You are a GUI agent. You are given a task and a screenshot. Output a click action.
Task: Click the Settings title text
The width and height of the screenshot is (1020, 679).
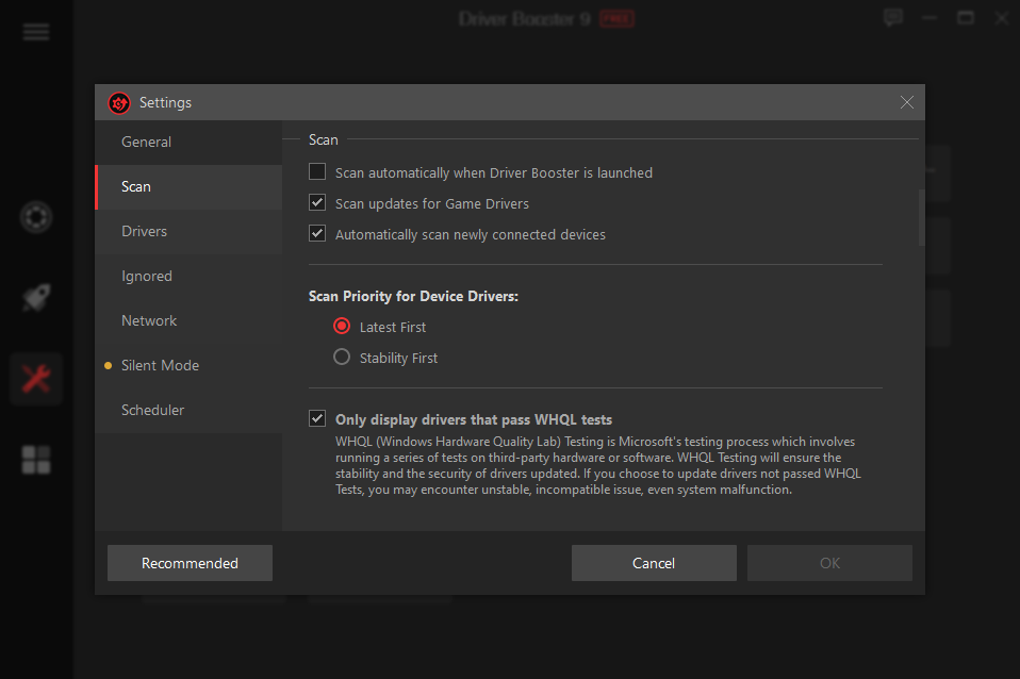tap(165, 103)
